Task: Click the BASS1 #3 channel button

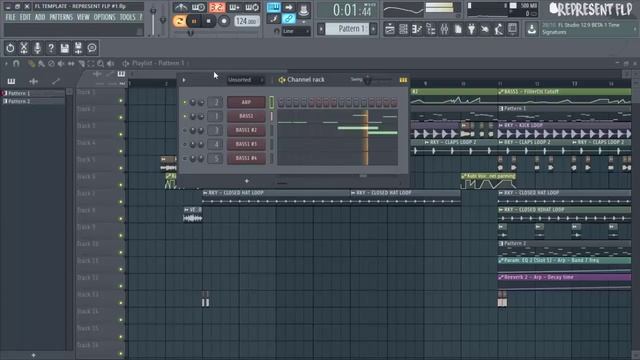Action: point(246,144)
